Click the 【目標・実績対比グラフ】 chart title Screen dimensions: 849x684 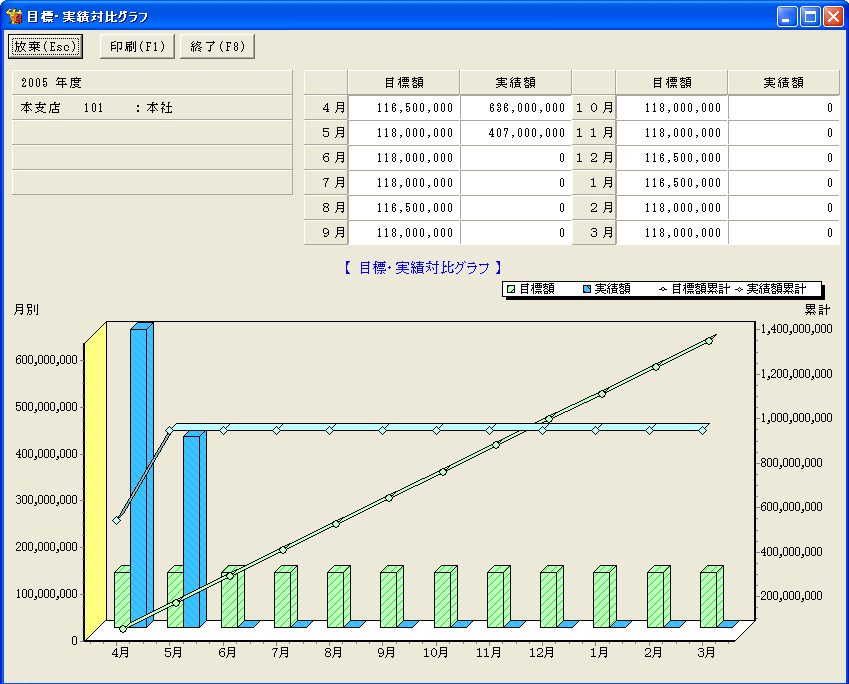pyautogui.click(x=423, y=268)
